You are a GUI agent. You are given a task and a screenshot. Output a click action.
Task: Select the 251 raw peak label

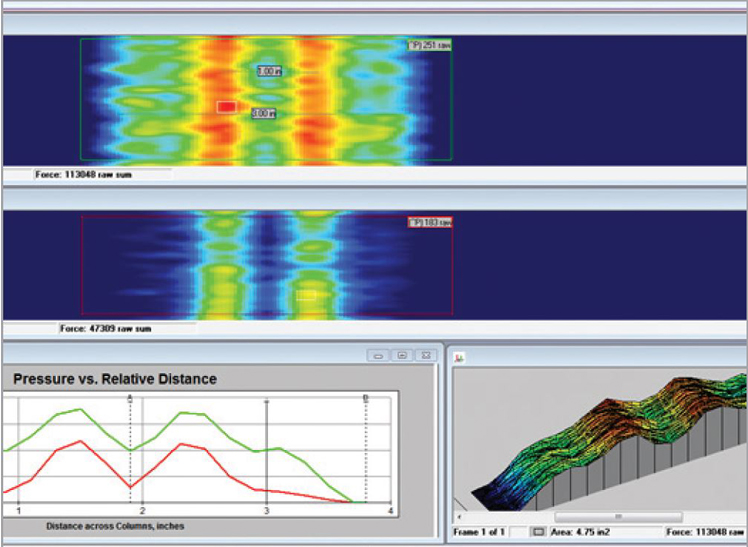(429, 45)
